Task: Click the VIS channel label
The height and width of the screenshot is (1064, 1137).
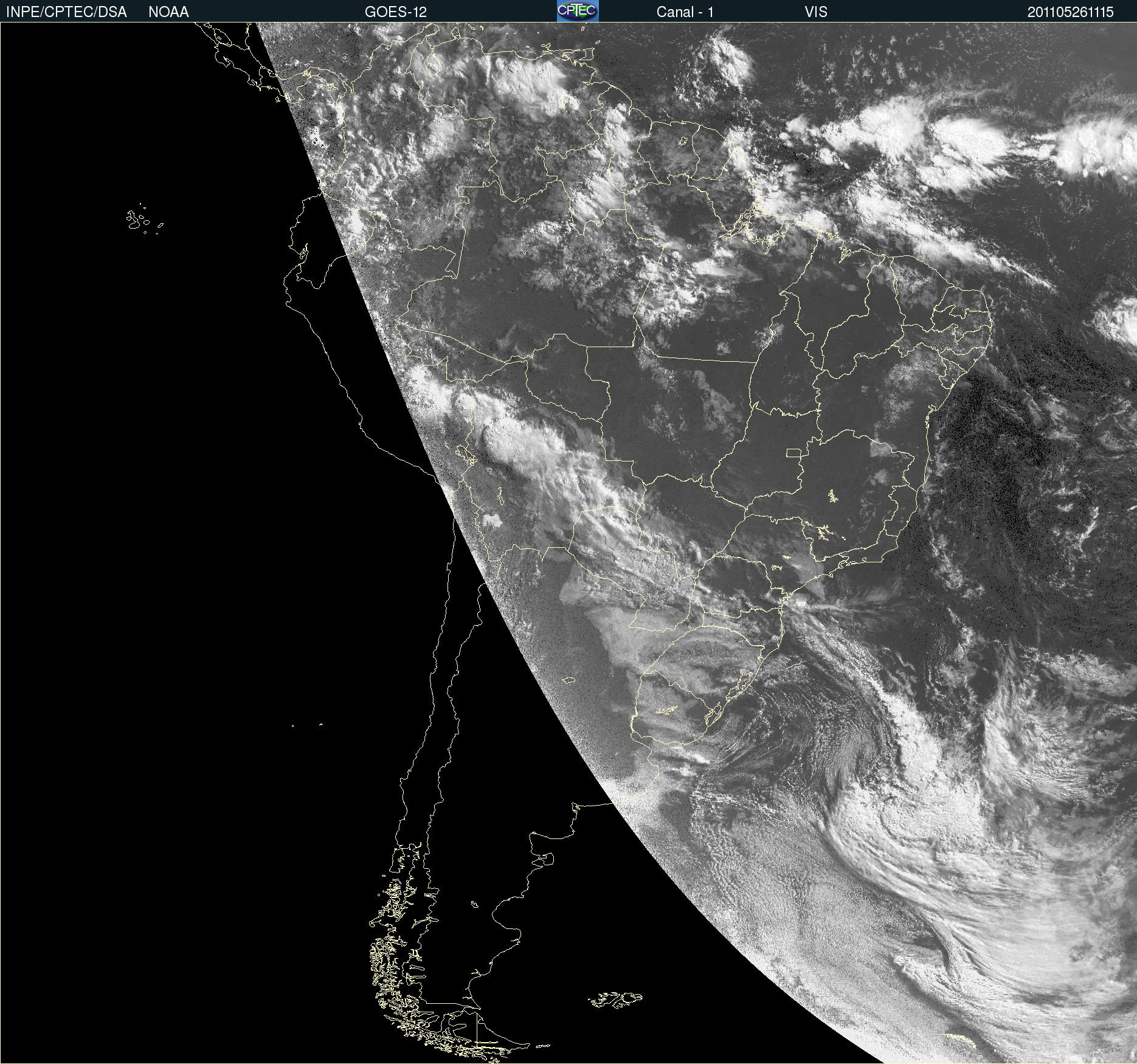Action: point(815,12)
